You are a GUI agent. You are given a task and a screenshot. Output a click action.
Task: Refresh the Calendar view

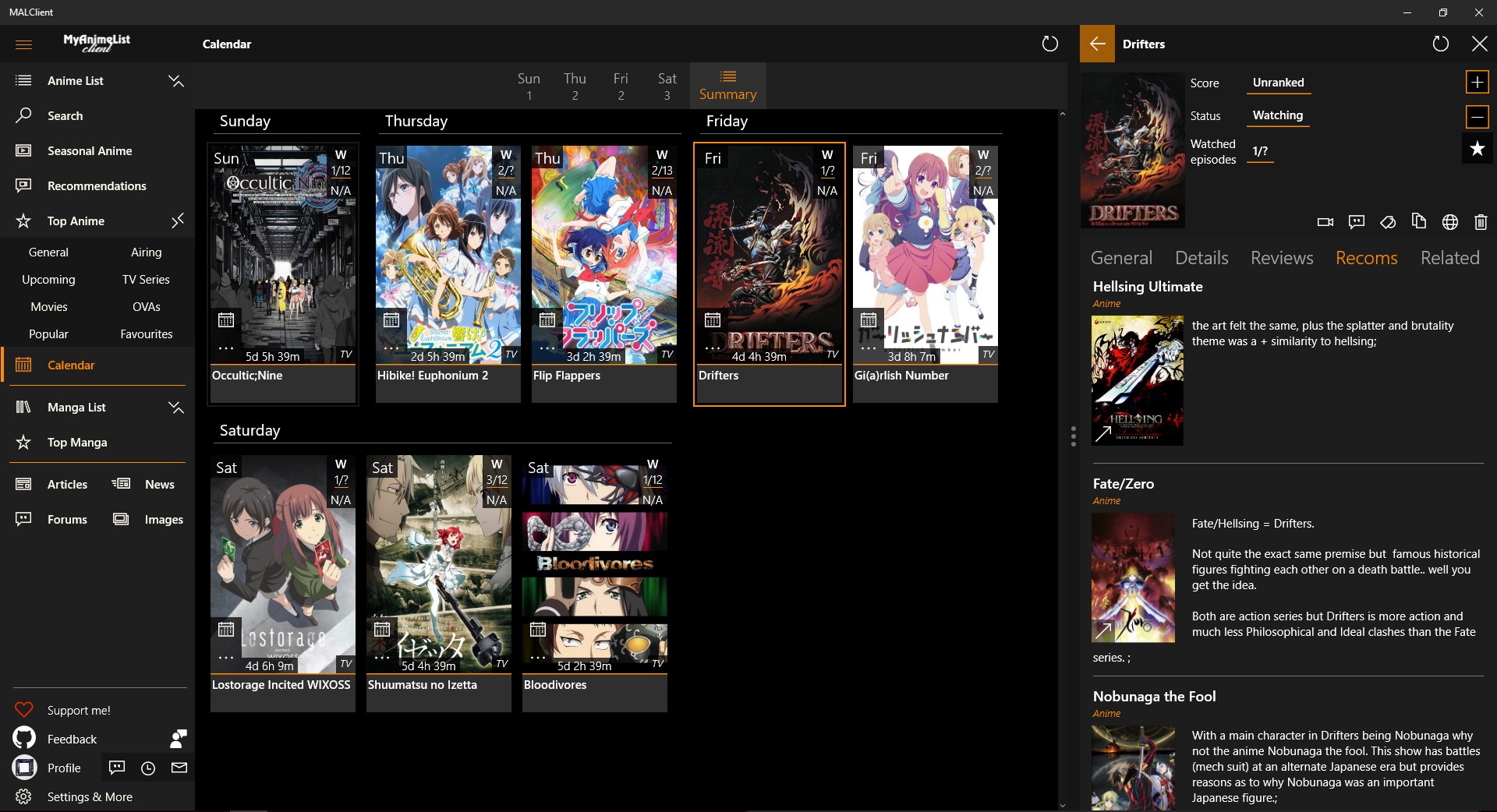coord(1050,44)
